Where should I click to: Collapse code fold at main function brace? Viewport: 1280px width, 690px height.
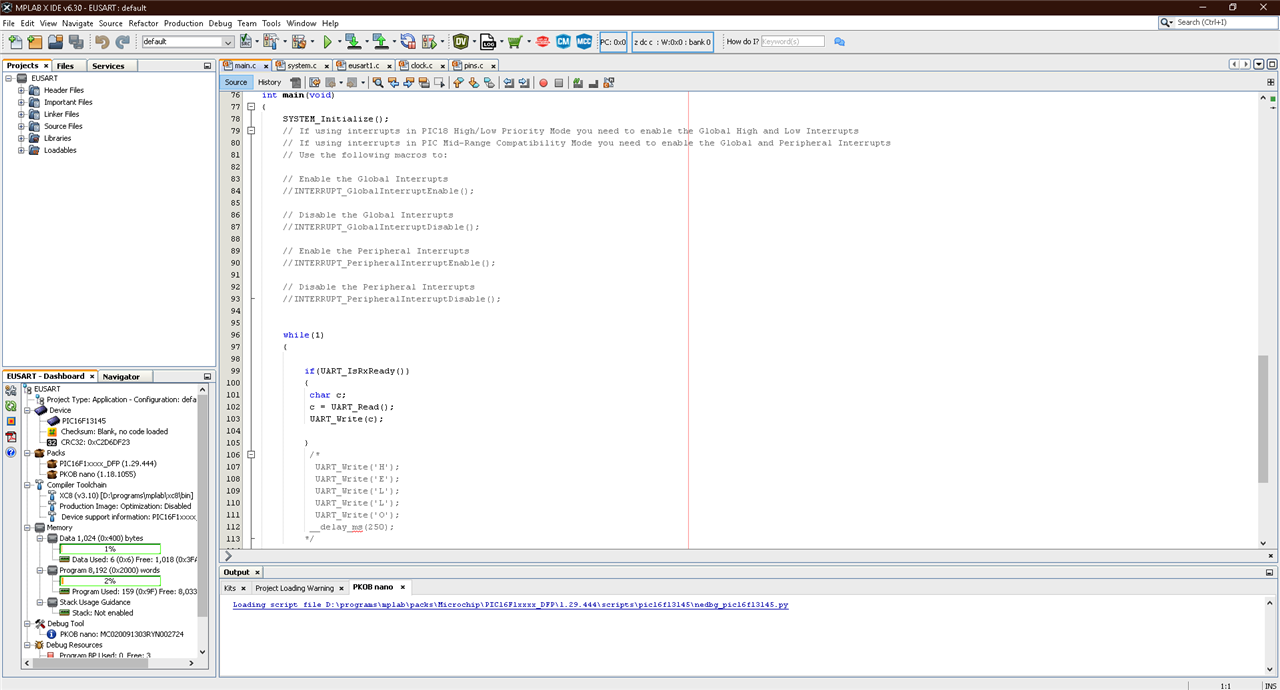tap(251, 107)
